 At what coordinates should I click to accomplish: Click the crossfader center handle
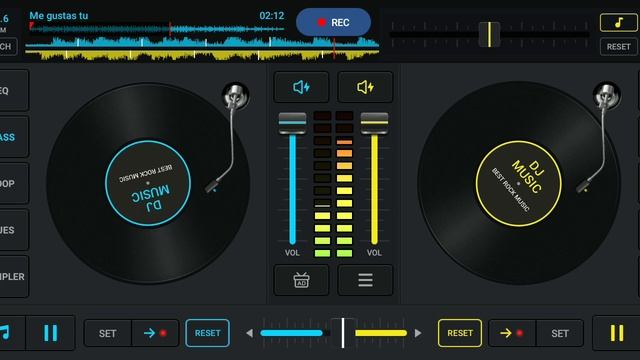point(343,333)
